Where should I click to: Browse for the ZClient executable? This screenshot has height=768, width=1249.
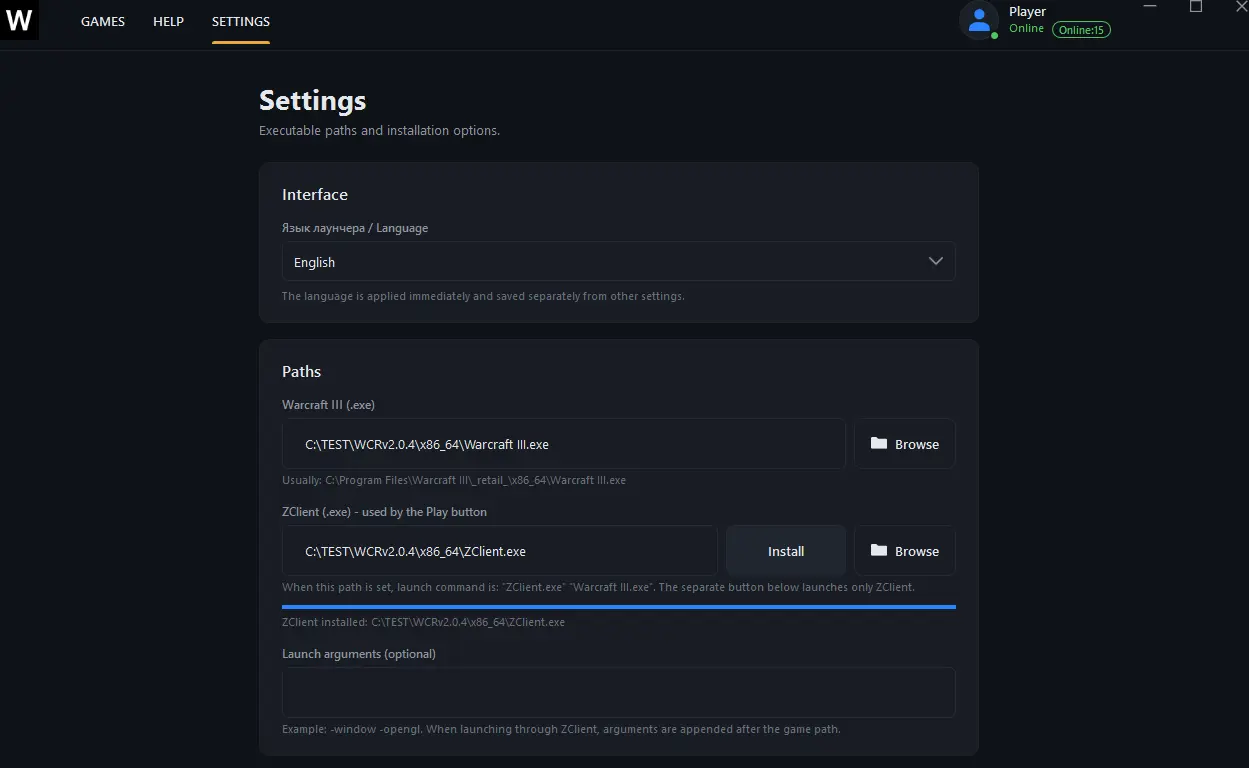point(905,551)
